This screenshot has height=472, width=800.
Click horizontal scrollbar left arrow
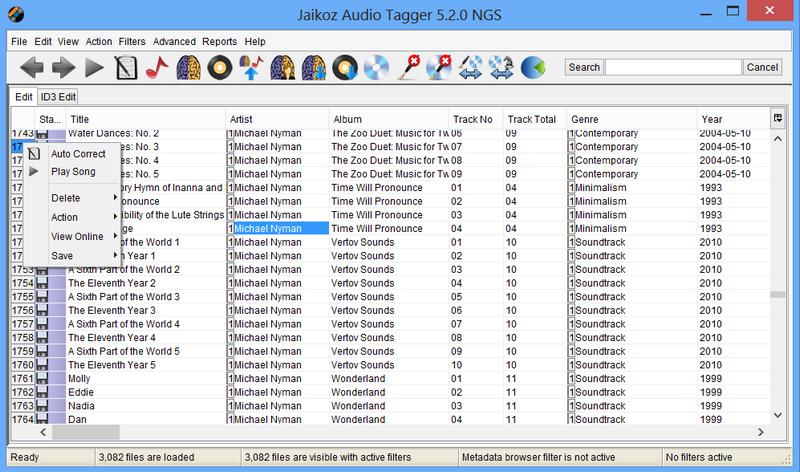43,432
